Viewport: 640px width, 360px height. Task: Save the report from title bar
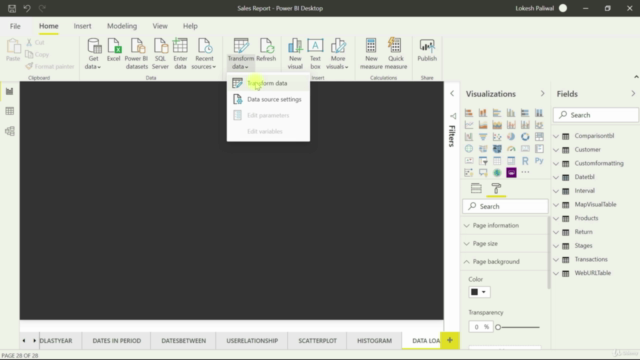pyautogui.click(x=12, y=8)
